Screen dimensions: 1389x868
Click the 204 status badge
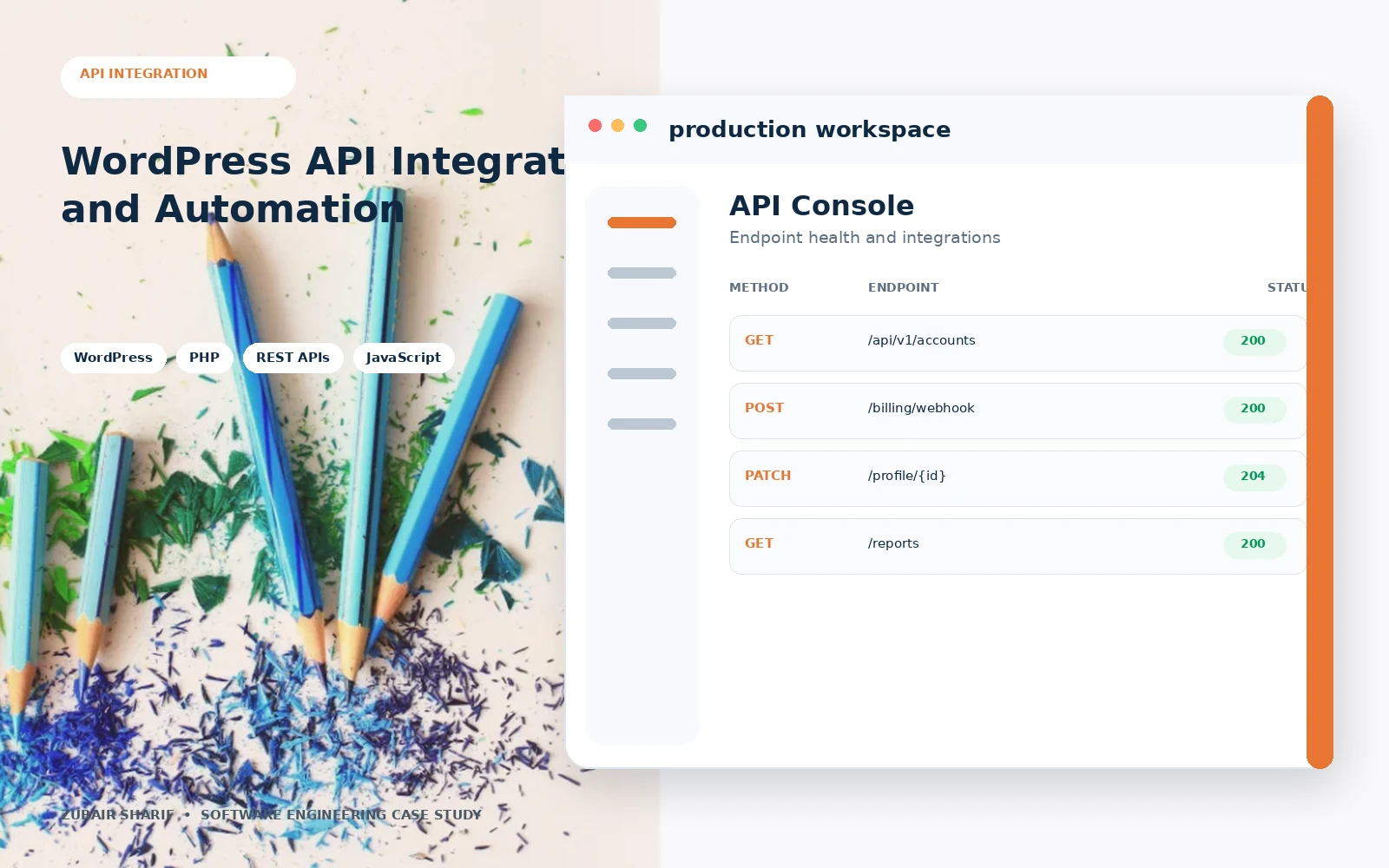tap(1254, 477)
